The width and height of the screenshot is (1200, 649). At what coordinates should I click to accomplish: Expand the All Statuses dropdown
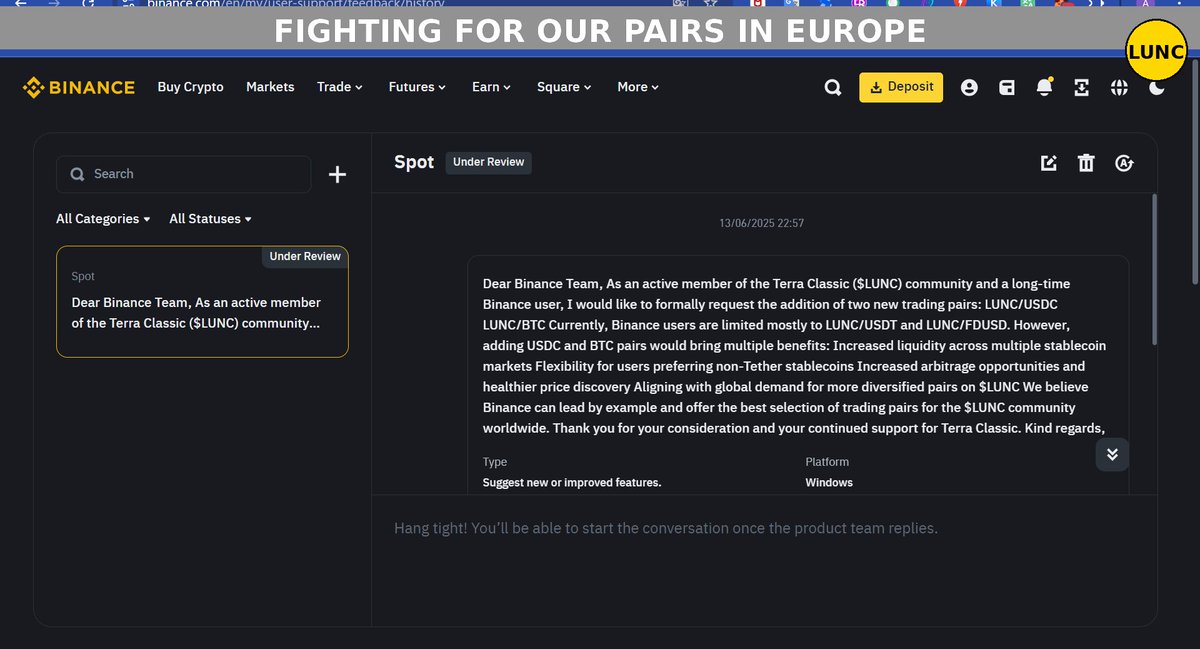[x=210, y=219]
